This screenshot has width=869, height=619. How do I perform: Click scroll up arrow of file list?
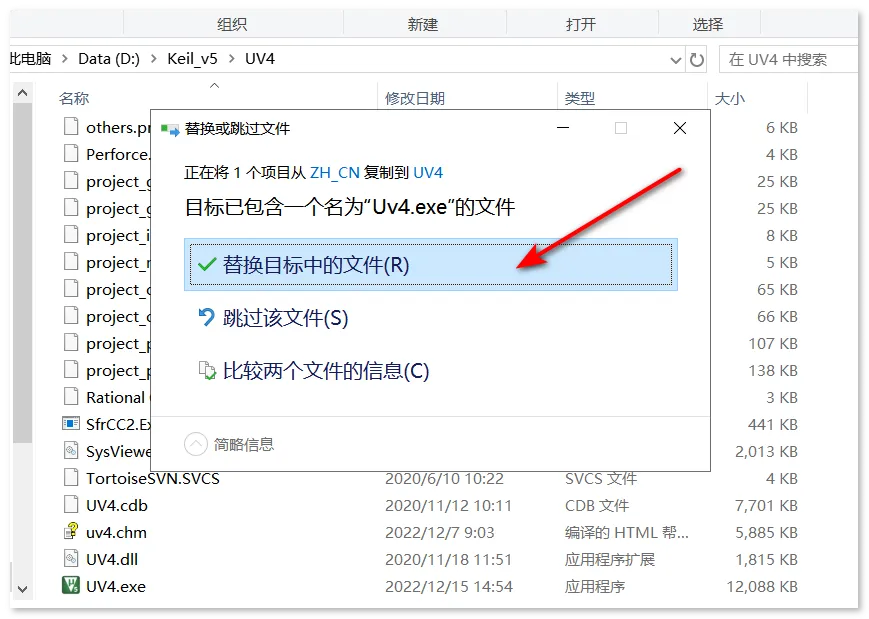(x=23, y=93)
